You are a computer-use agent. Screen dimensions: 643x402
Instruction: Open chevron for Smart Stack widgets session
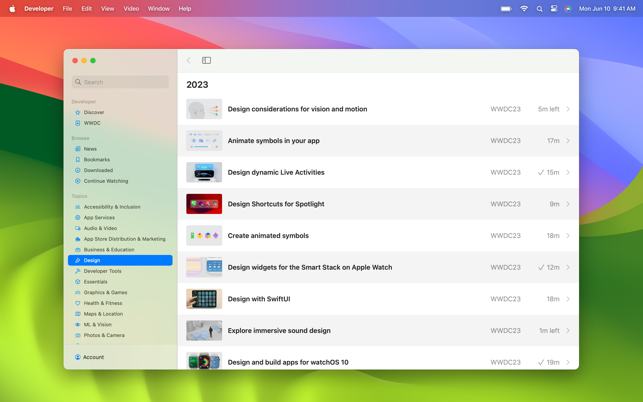click(568, 267)
